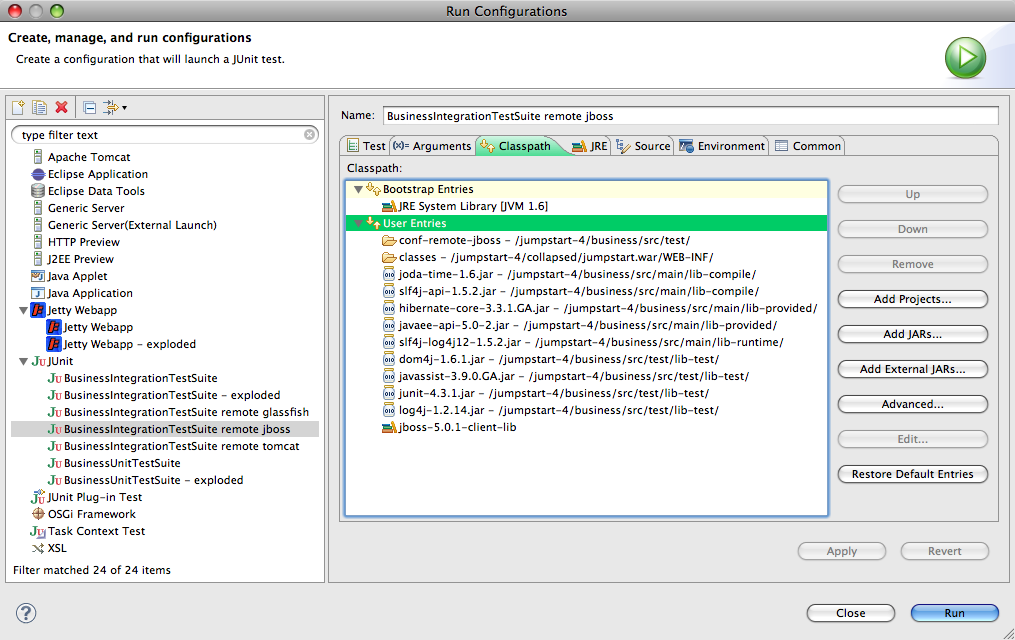Open the filter launch configurations dropdown

[115, 107]
